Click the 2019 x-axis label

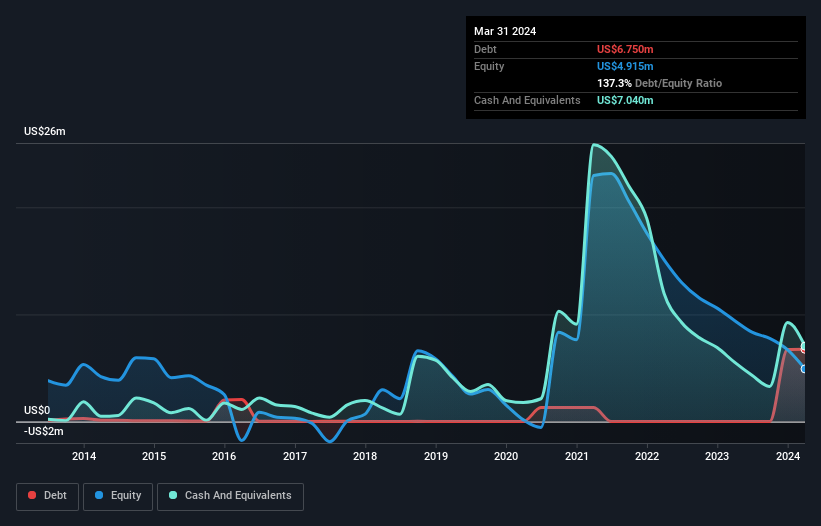click(x=436, y=456)
